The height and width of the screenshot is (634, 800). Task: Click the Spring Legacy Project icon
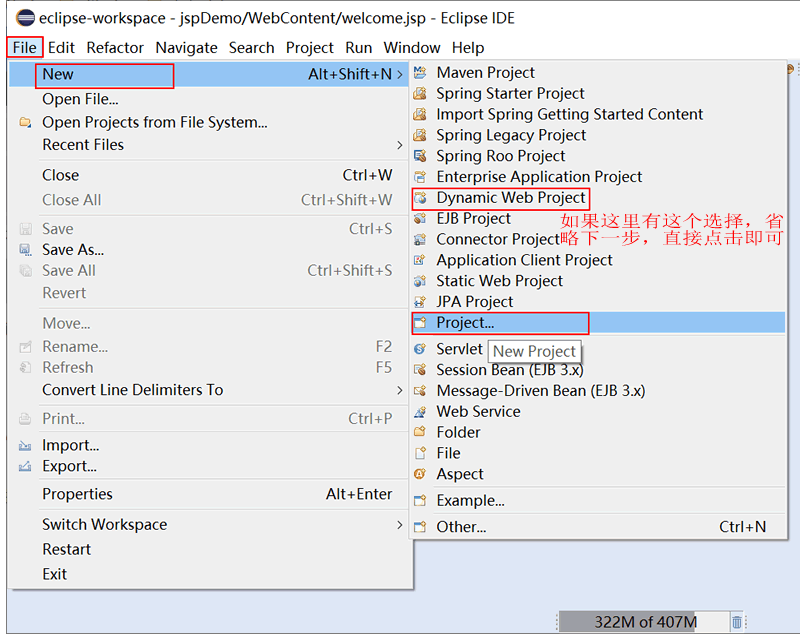coord(420,135)
